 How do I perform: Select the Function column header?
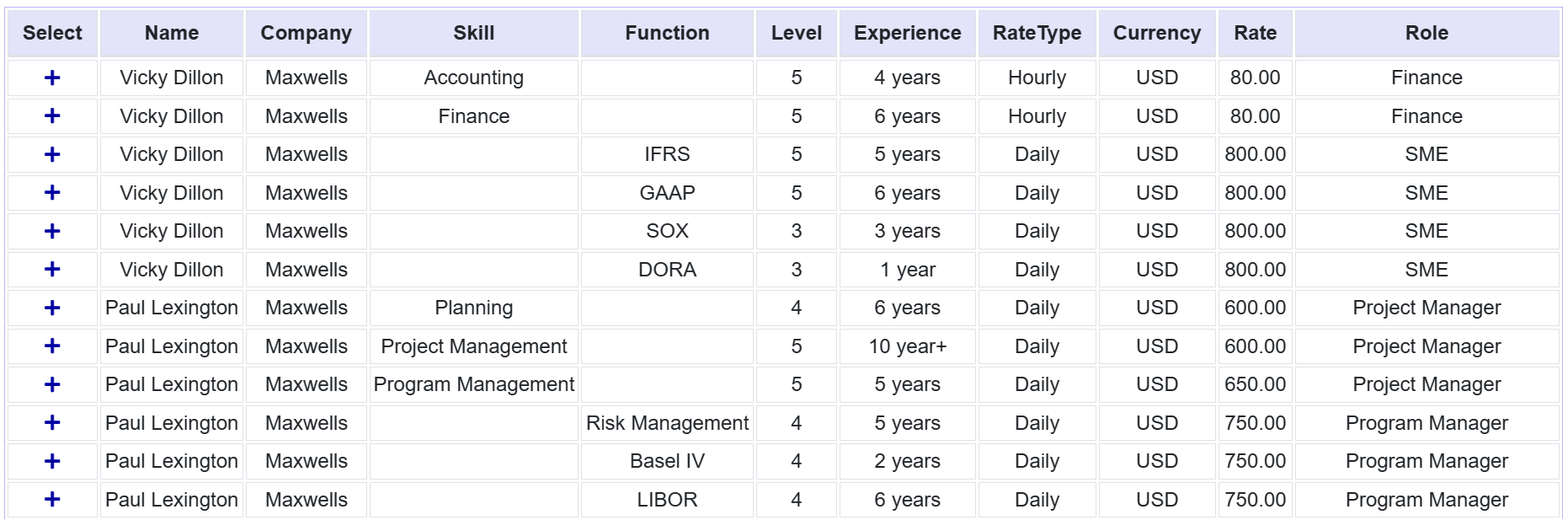click(x=667, y=33)
